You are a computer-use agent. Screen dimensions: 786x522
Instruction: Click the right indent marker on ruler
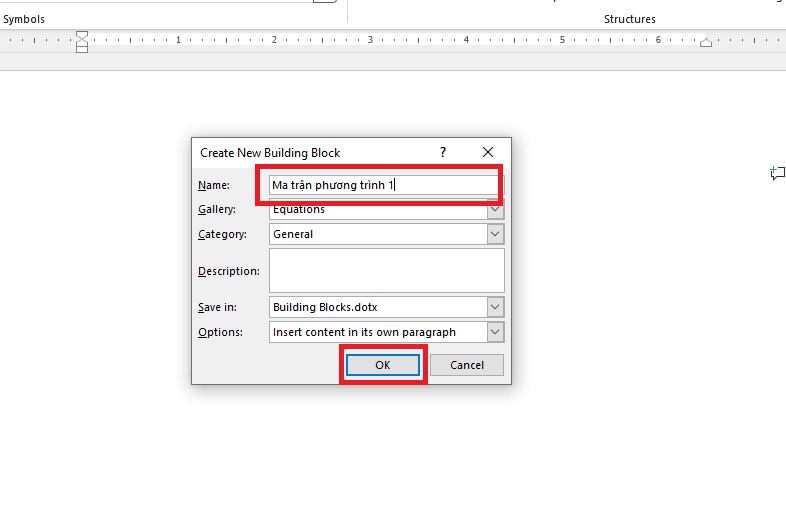tap(706, 42)
